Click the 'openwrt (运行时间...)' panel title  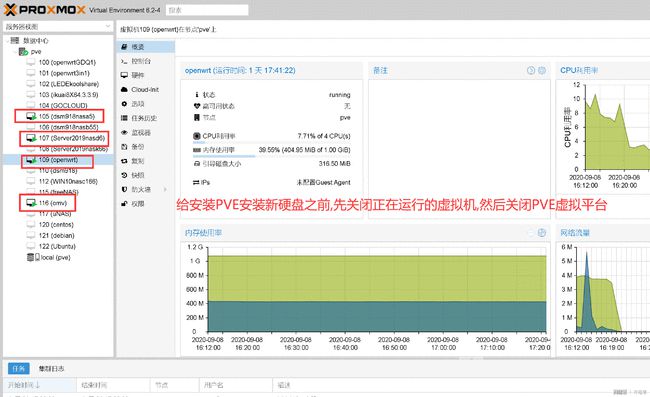click(240, 70)
